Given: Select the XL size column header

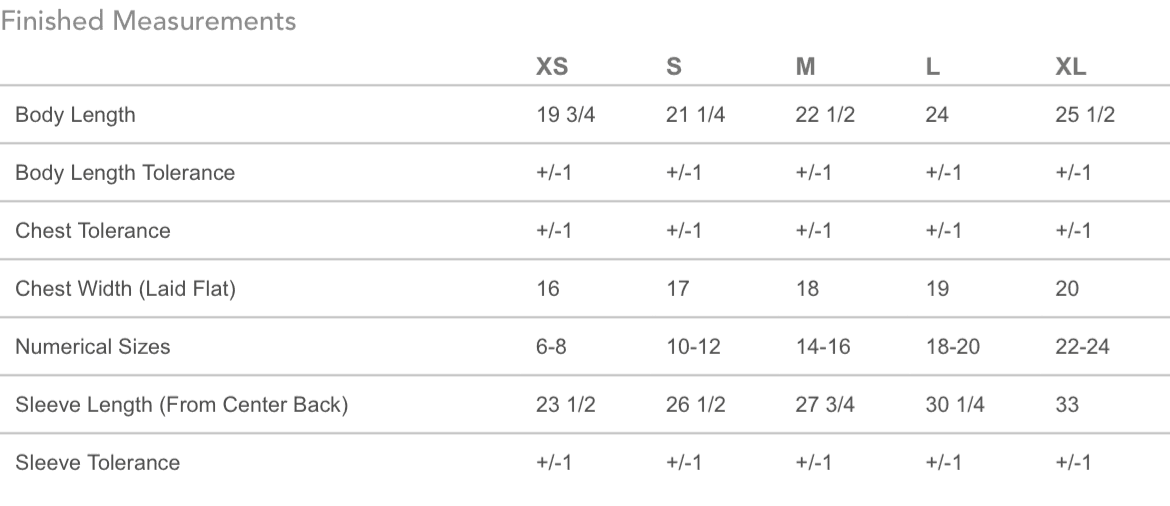Looking at the screenshot, I should point(1070,67).
